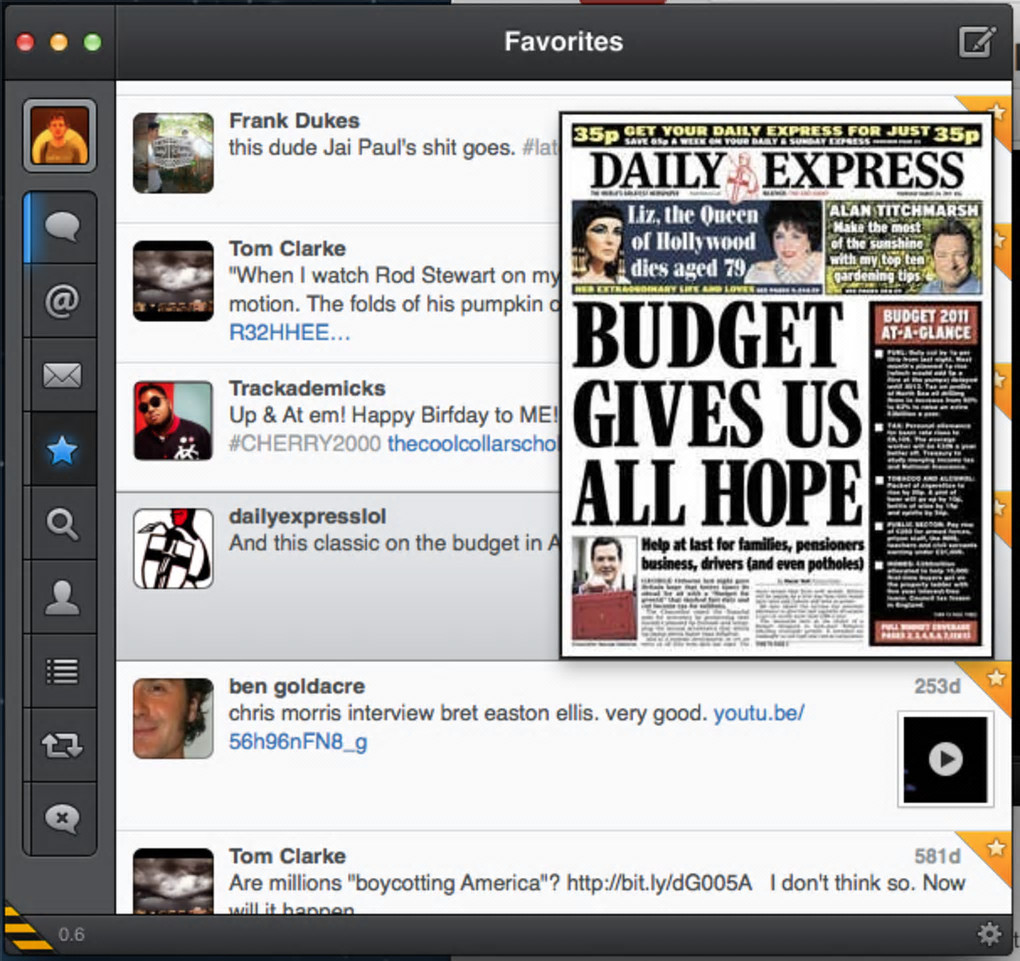Viewport: 1020px width, 961px height.
Task: Open Frank Dukes' profile picture
Action: (173, 153)
